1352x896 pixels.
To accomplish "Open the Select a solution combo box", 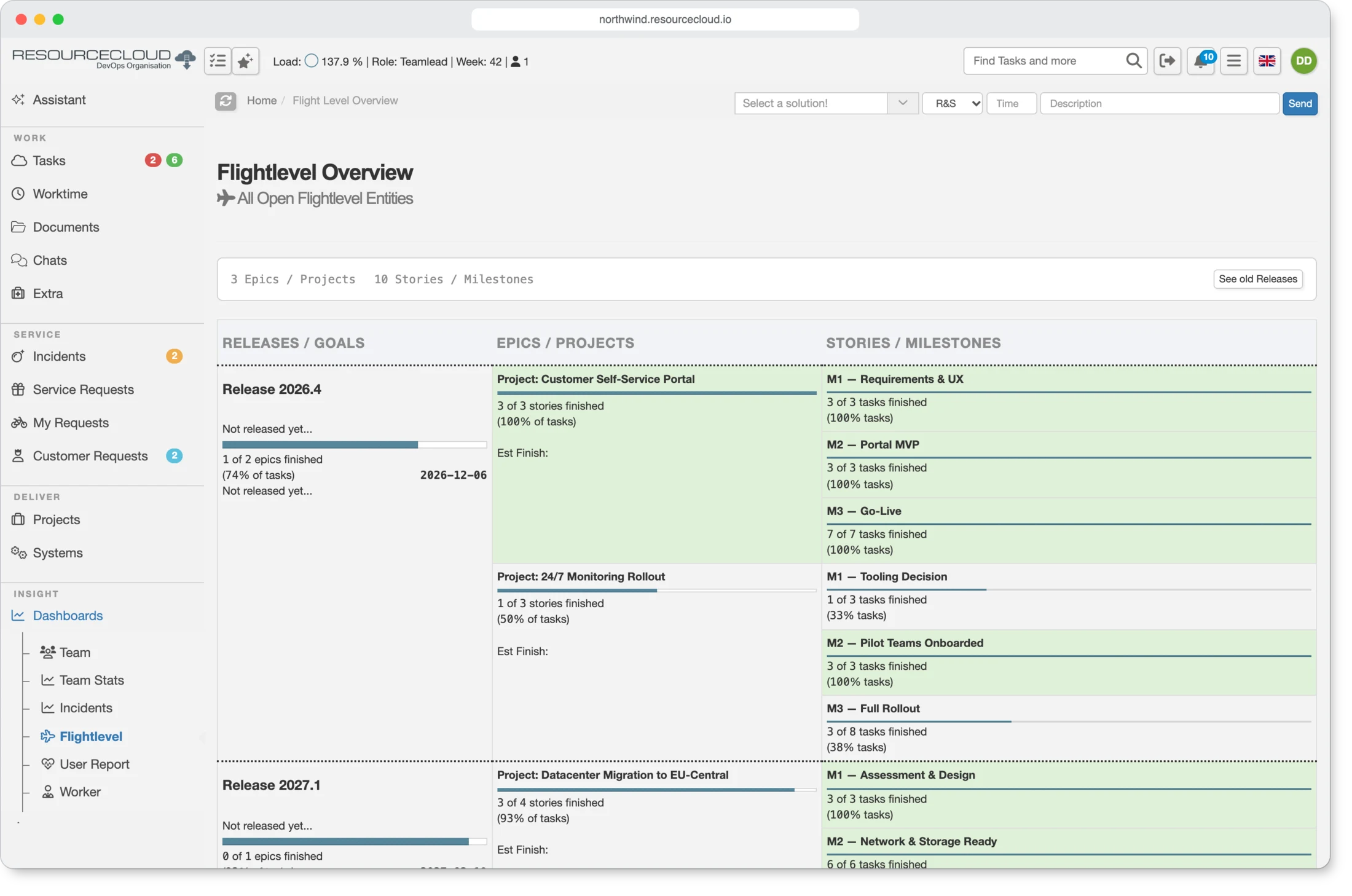I will pyautogui.click(x=811, y=103).
